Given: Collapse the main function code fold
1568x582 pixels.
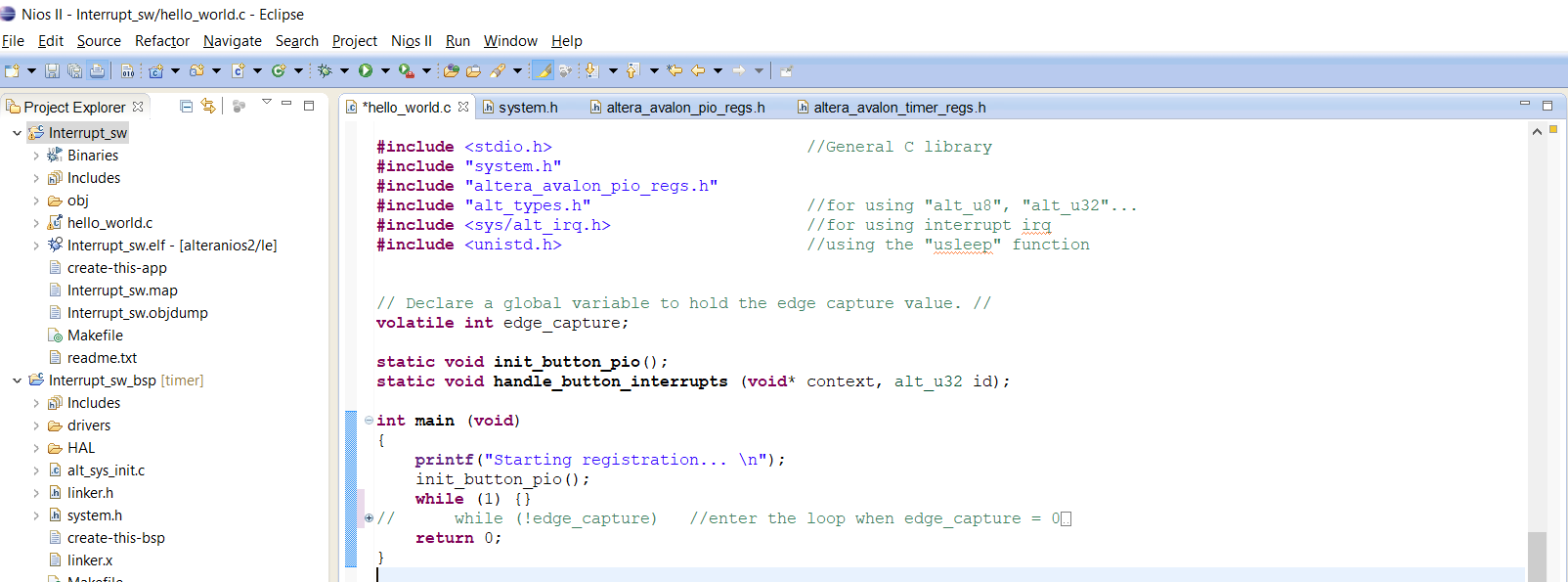Looking at the screenshot, I should pos(369,421).
